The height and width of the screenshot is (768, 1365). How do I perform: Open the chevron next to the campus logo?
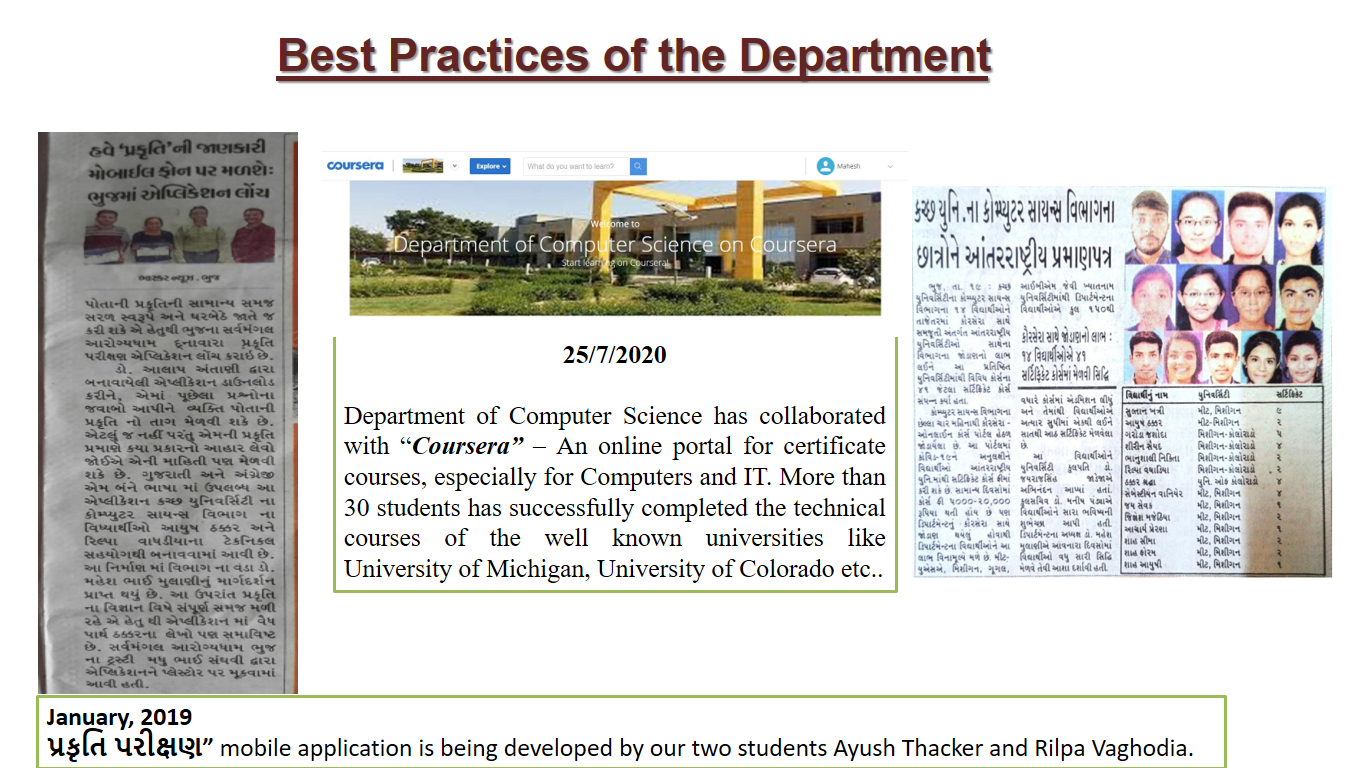coord(455,165)
